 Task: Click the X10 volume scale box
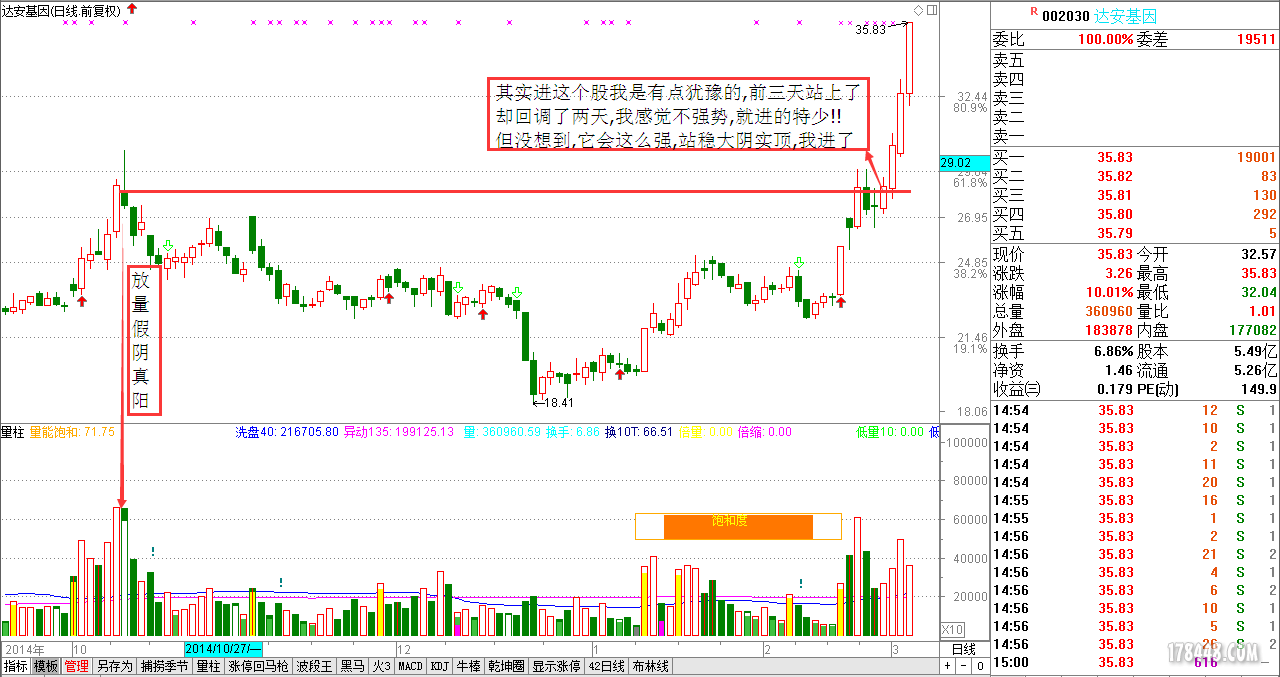coord(953,630)
